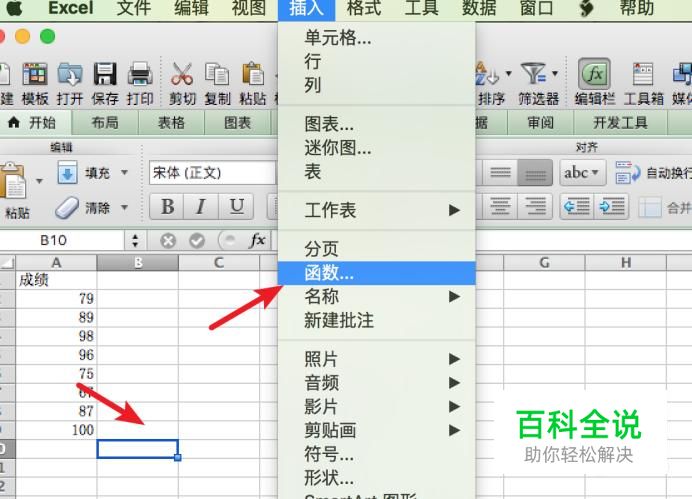The width and height of the screenshot is (692, 499).
Task: Click the Cut (剪切) scissors icon
Action: click(x=182, y=74)
